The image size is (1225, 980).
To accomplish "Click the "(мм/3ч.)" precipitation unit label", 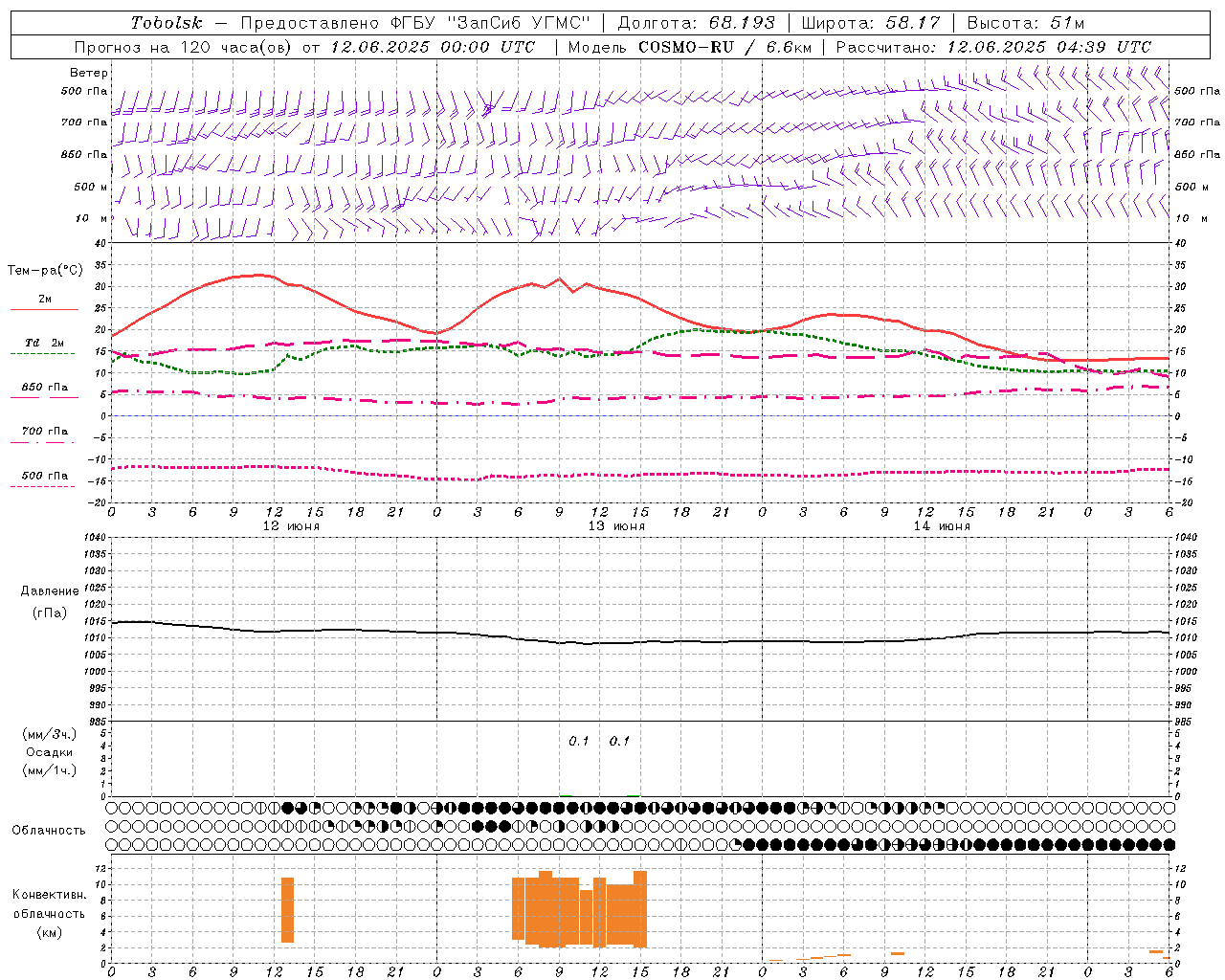I will pos(50,734).
